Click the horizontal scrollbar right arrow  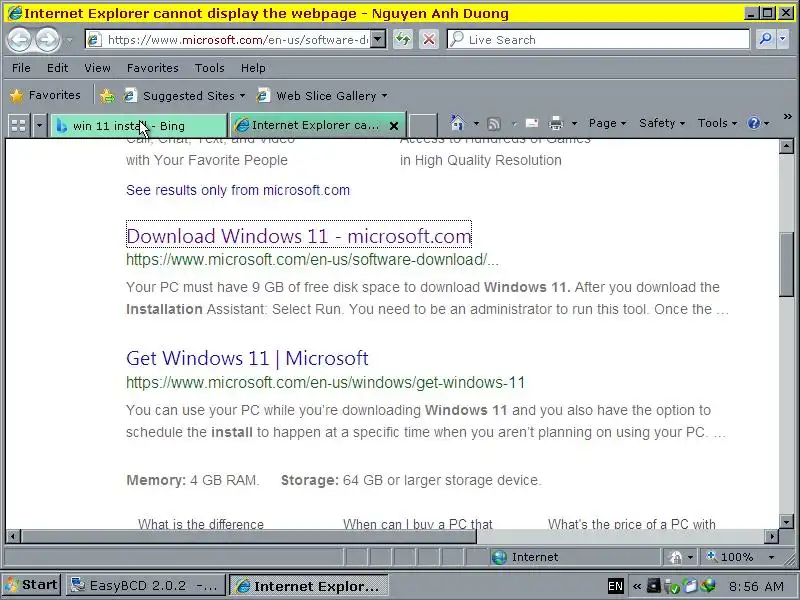(772, 536)
